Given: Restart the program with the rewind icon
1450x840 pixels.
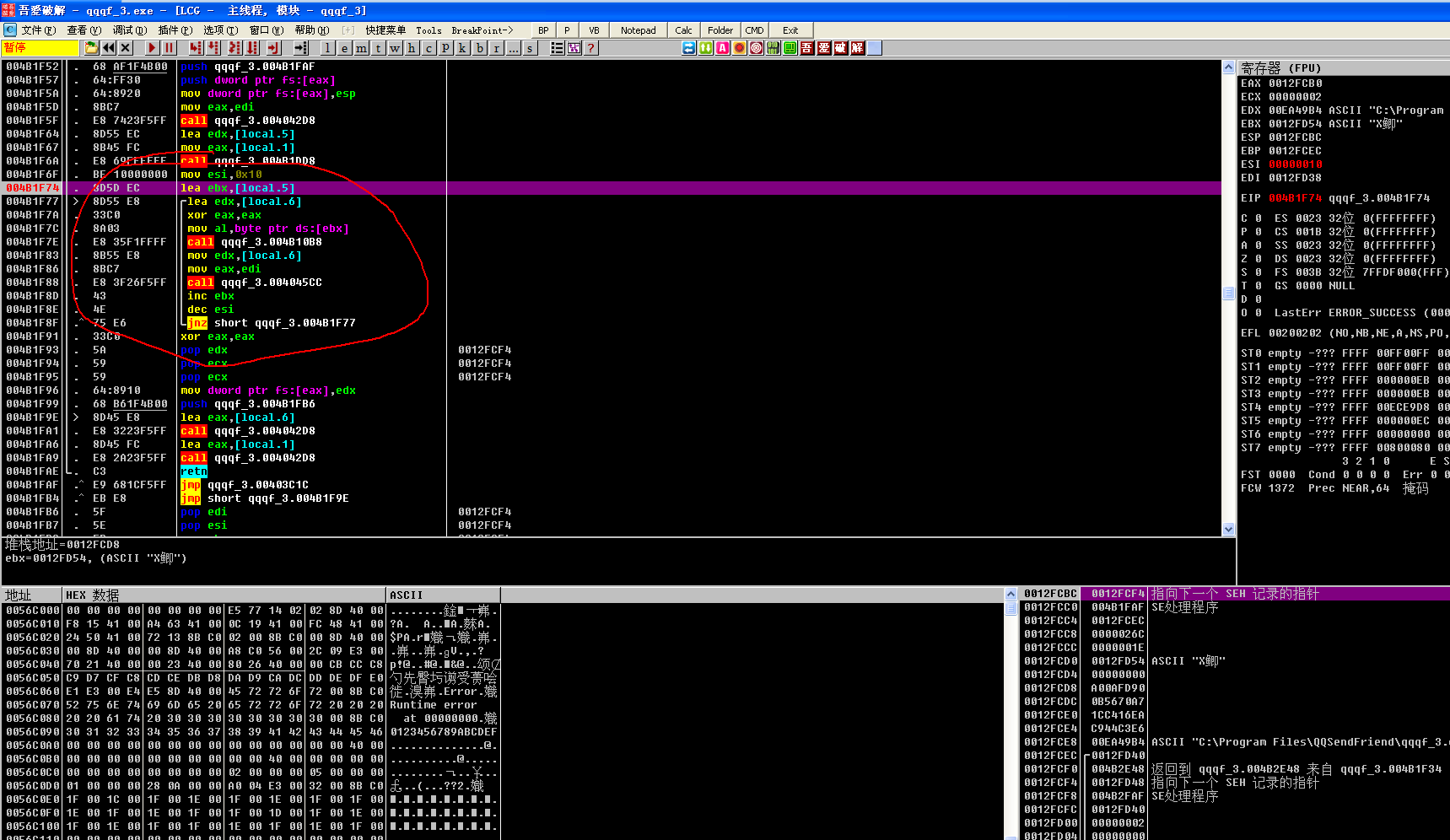Looking at the screenshot, I should point(109,48).
